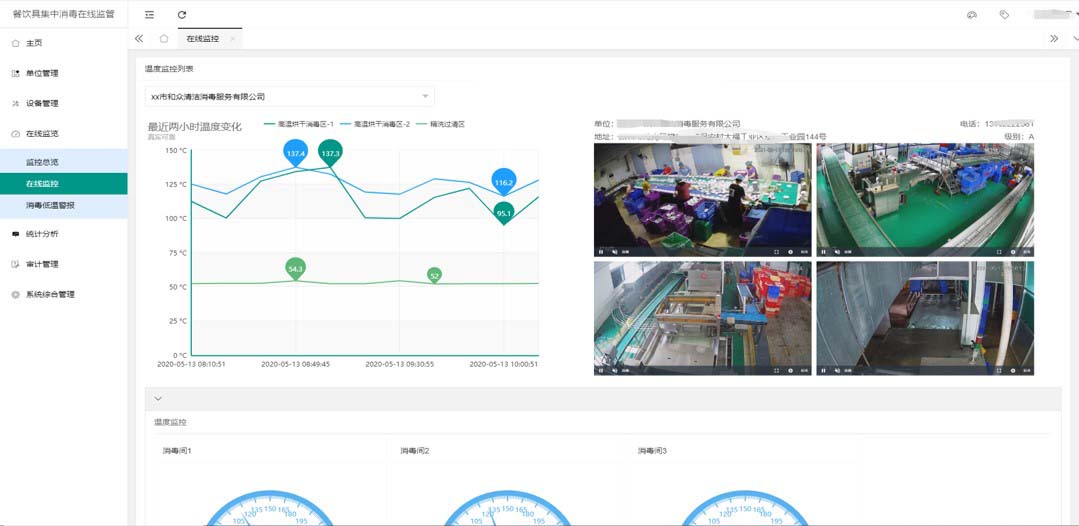The width and height of the screenshot is (1079, 526).
Task: Open the dashboard gauge icon in top-right header
Action: click(x=972, y=14)
